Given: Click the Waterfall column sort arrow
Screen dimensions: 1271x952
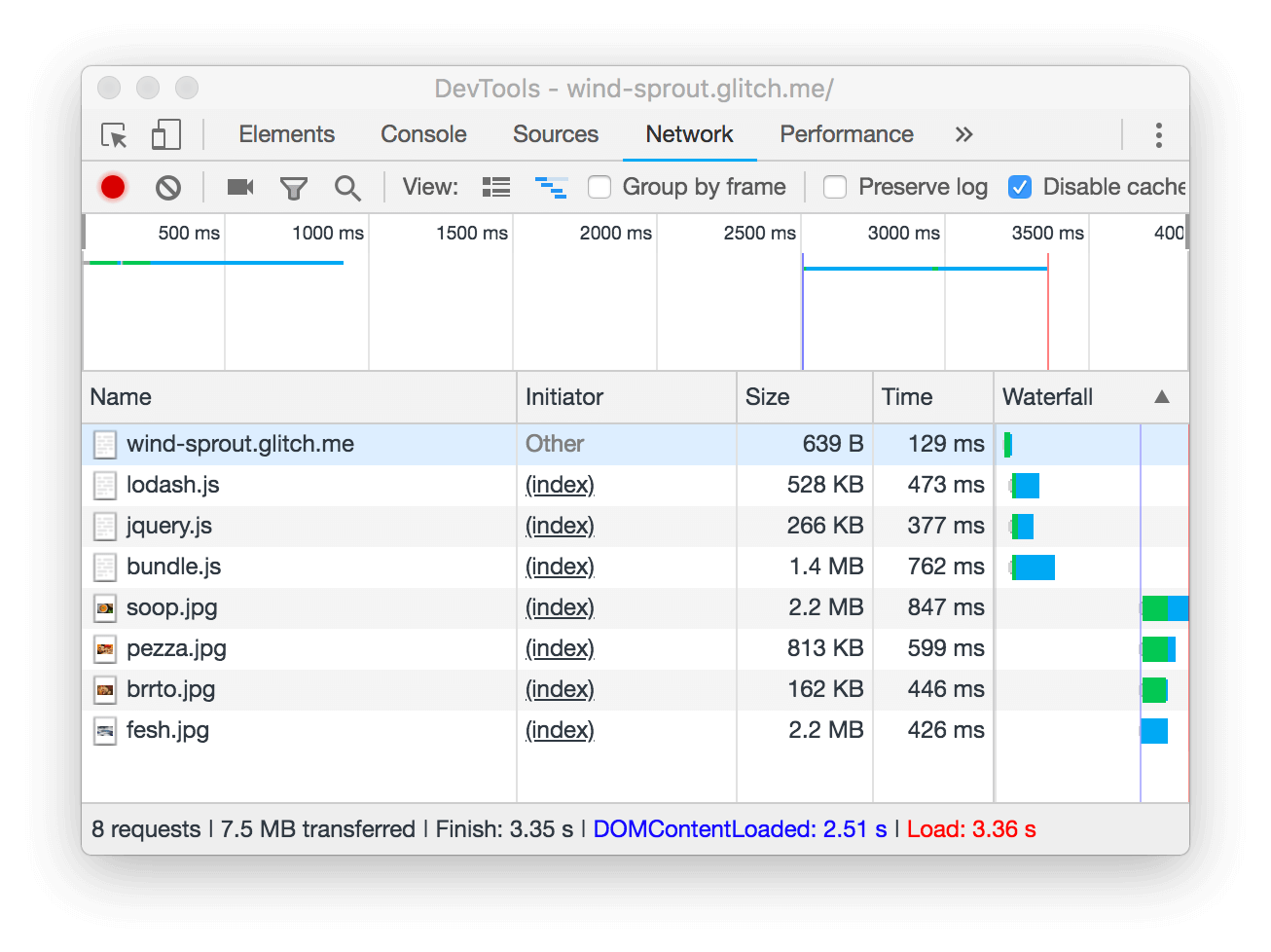Looking at the screenshot, I should 1162,397.
